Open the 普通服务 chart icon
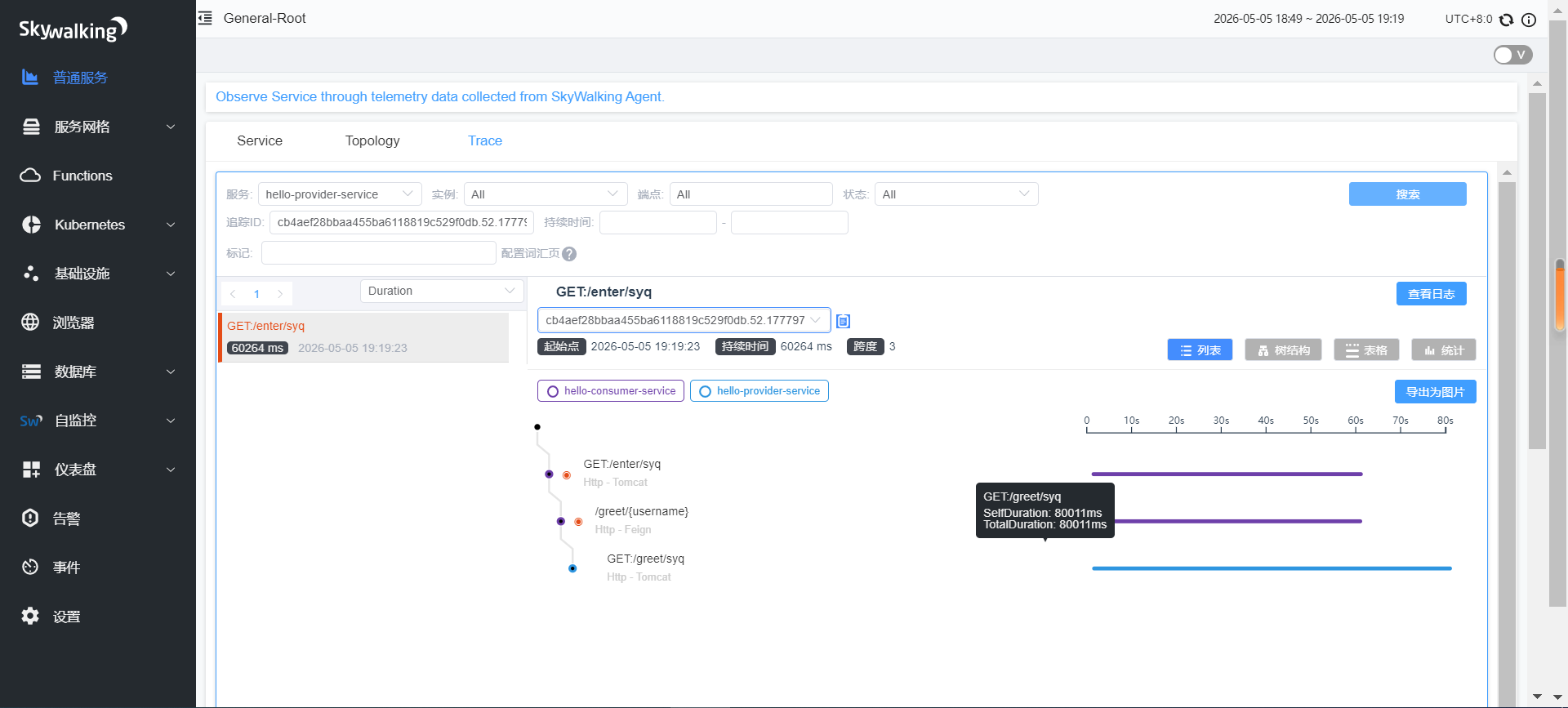Viewport: 1568px width, 708px height. (x=30, y=78)
